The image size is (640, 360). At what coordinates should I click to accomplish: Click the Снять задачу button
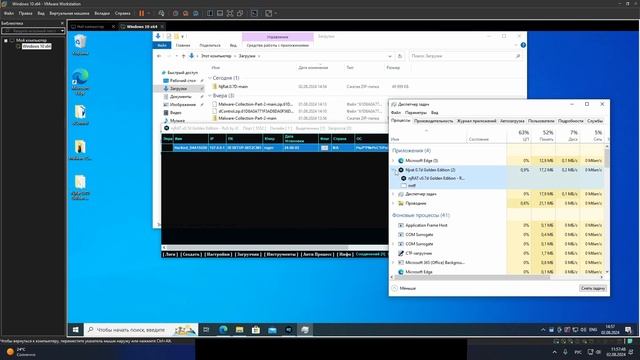pos(593,288)
